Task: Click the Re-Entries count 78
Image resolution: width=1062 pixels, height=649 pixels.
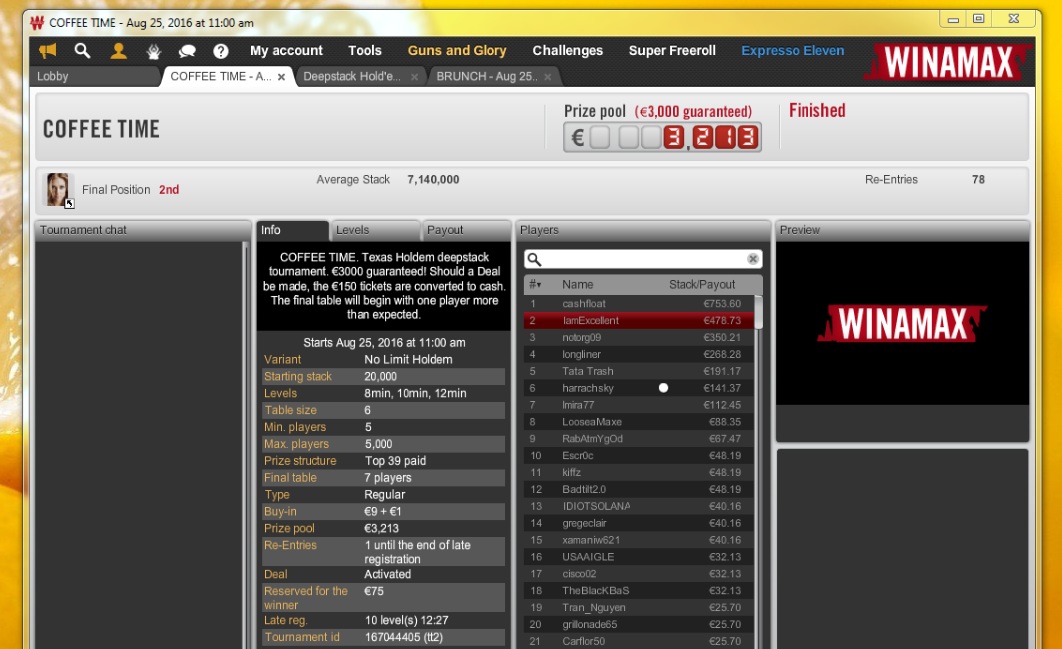Action: (x=978, y=180)
